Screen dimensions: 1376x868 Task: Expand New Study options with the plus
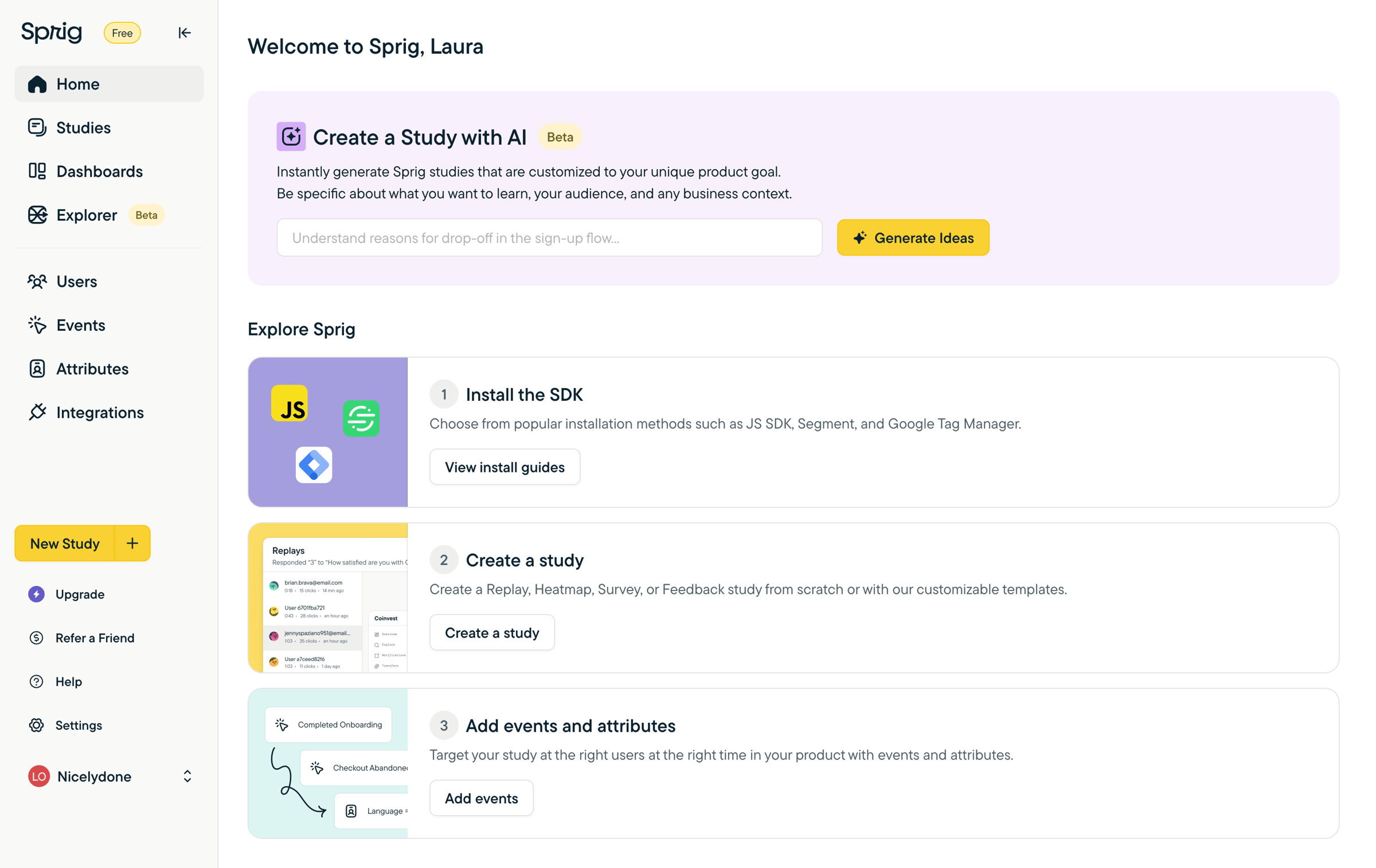tap(132, 544)
